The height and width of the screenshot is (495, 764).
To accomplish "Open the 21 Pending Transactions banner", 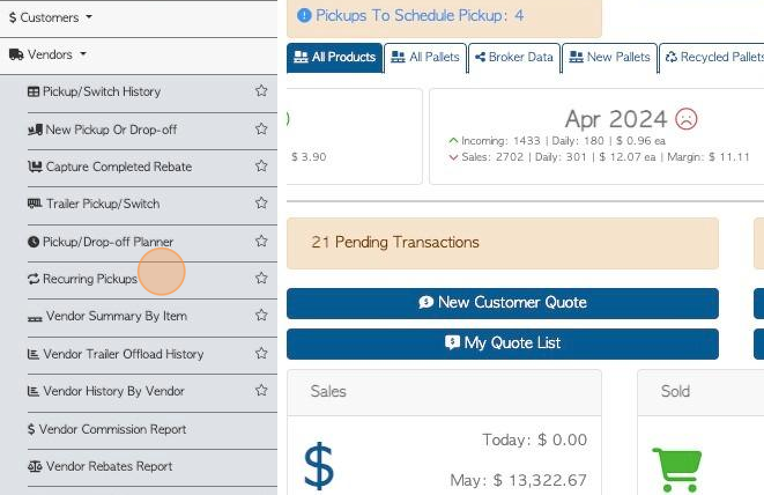I will (502, 243).
